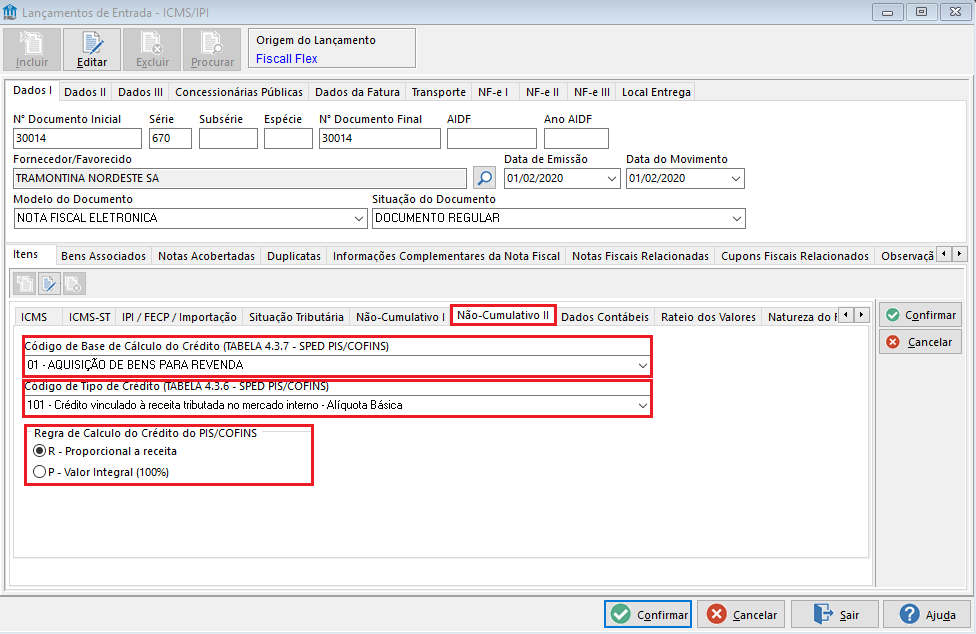Viewport: 976px width, 634px height.
Task: Open IPI / FECP / Importação tab
Action: coord(179,317)
